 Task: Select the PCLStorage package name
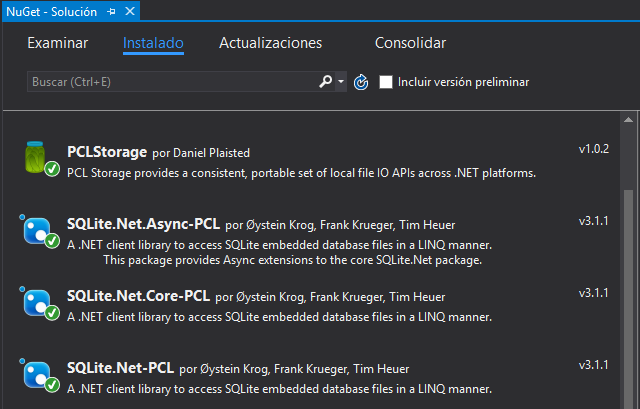(x=107, y=152)
